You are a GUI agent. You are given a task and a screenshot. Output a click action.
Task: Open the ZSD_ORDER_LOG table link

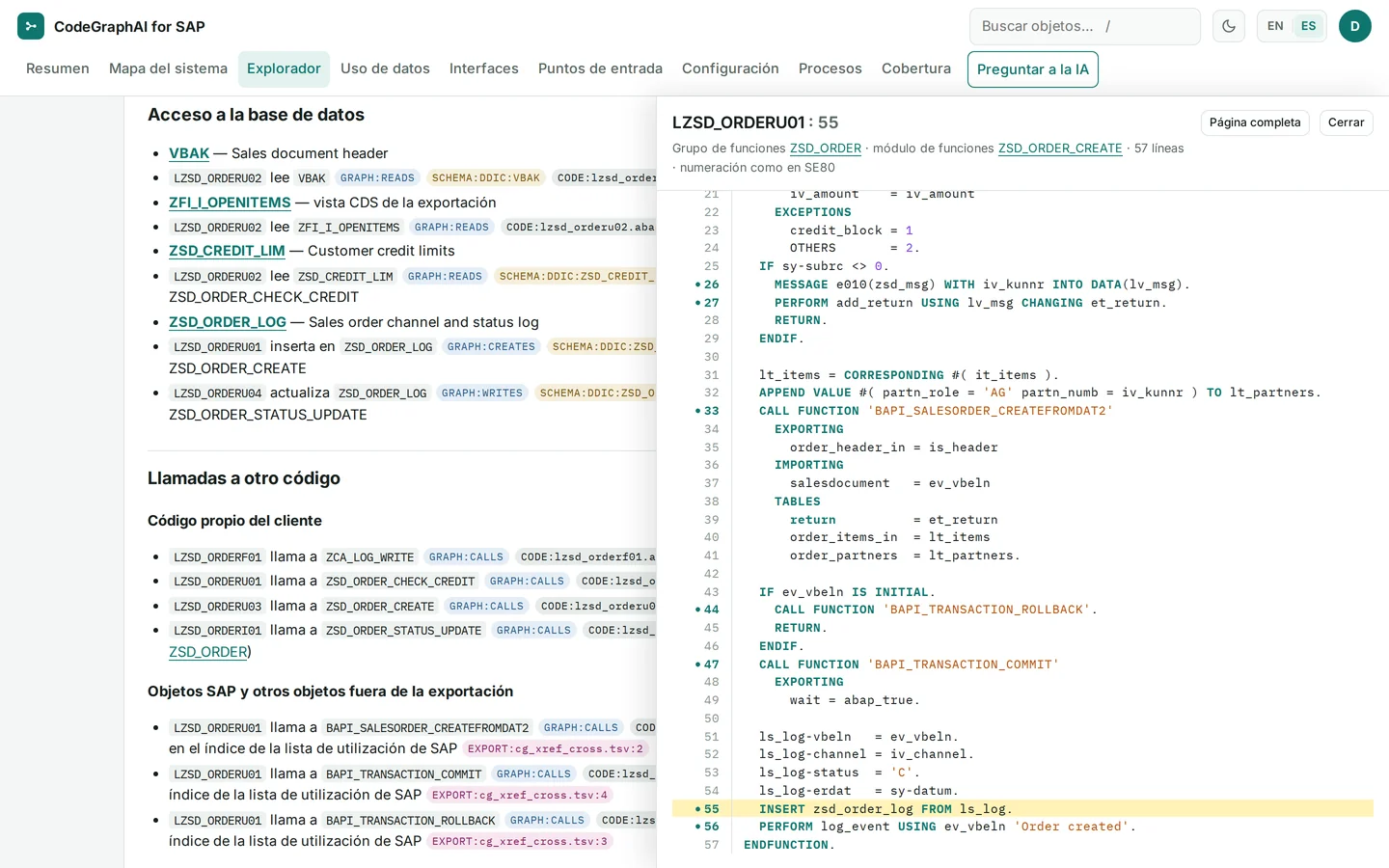[228, 322]
